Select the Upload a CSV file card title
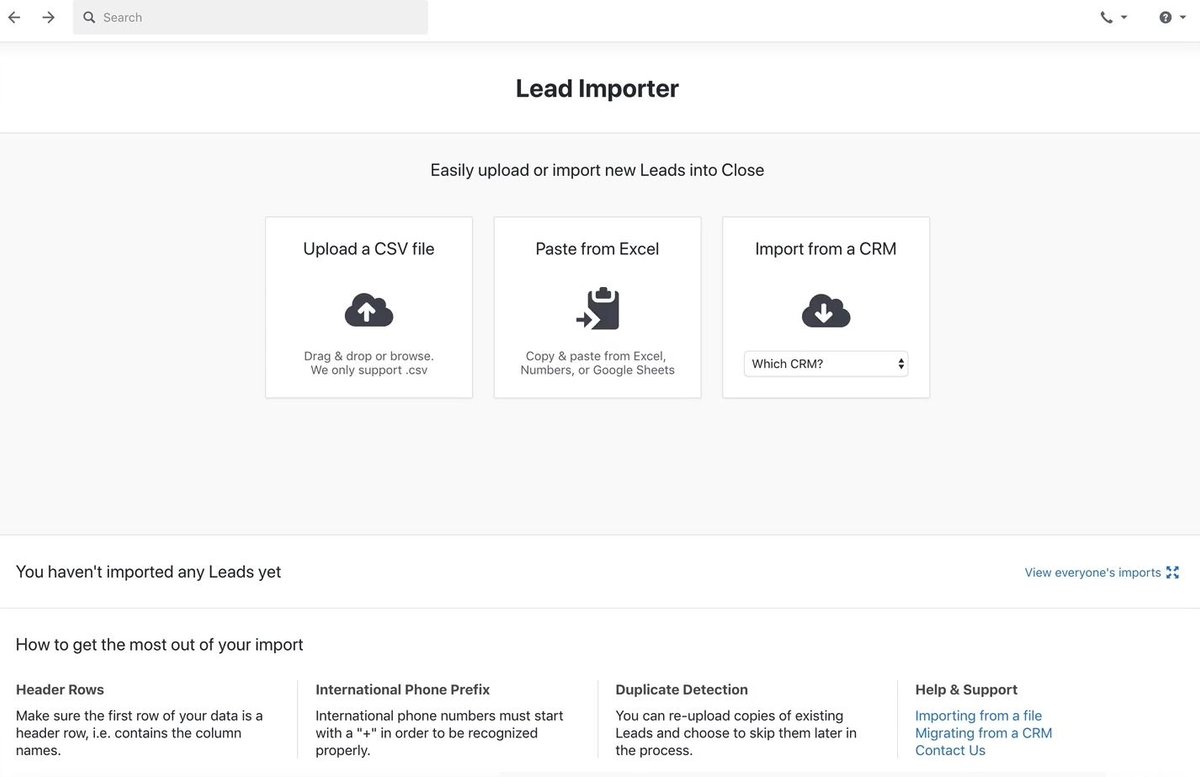Screen dimensions: 1200x777 coord(369,249)
